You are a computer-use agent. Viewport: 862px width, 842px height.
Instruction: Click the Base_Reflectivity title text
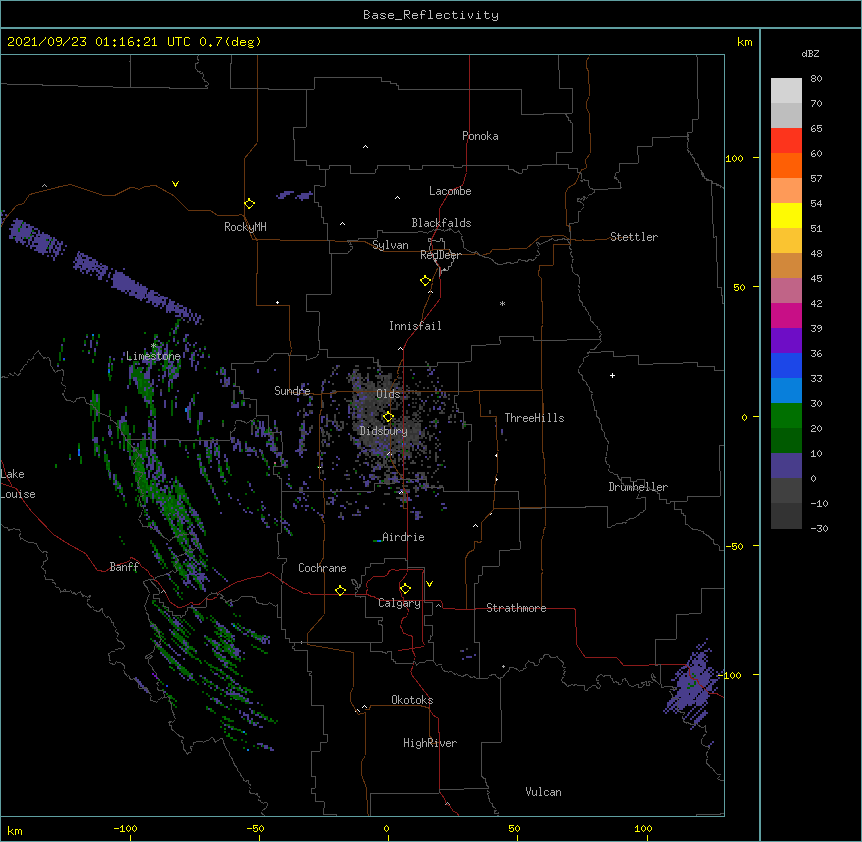click(x=431, y=15)
